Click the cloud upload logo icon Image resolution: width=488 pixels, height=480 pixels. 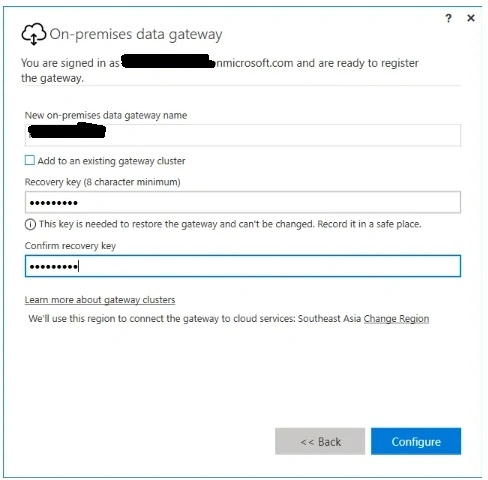click(x=34, y=34)
